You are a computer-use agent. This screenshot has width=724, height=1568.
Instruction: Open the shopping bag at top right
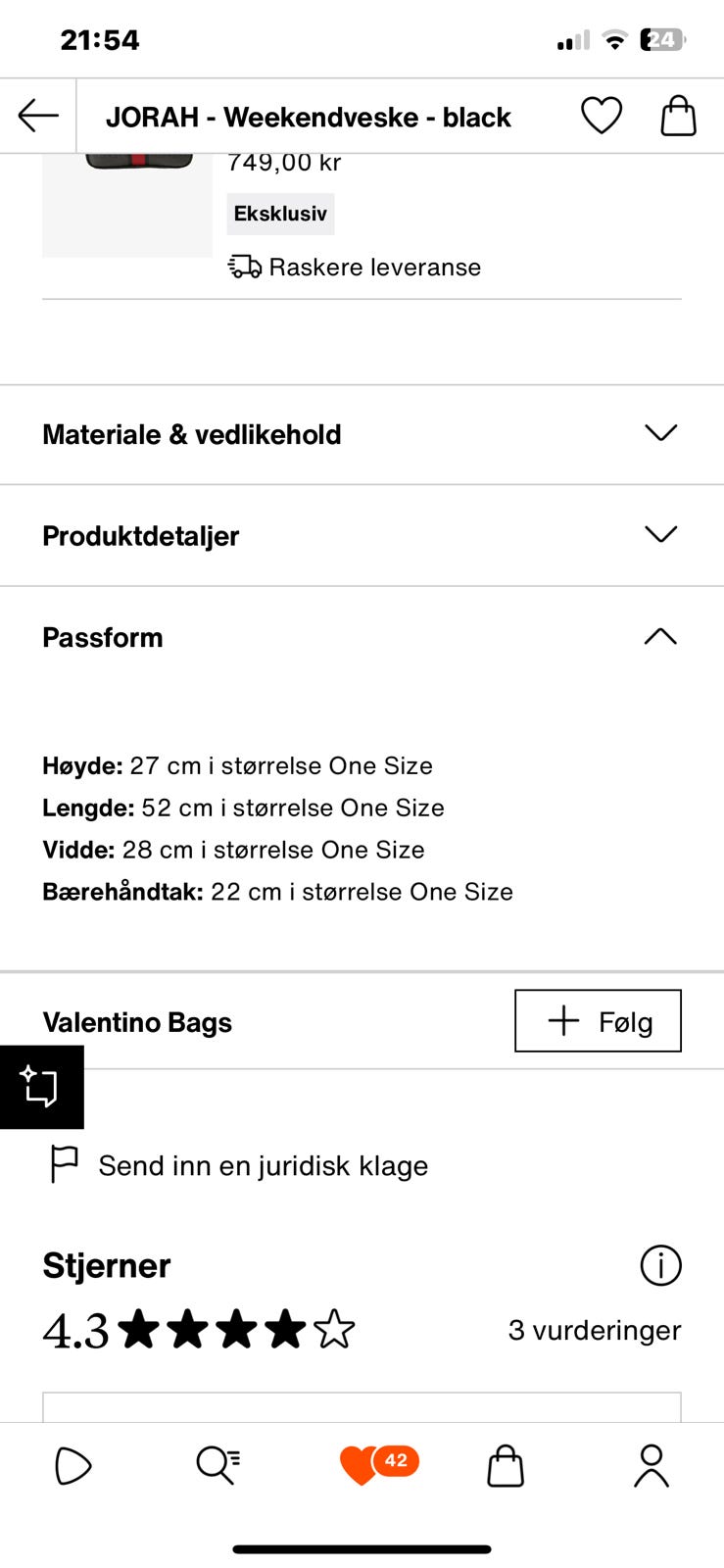click(677, 115)
